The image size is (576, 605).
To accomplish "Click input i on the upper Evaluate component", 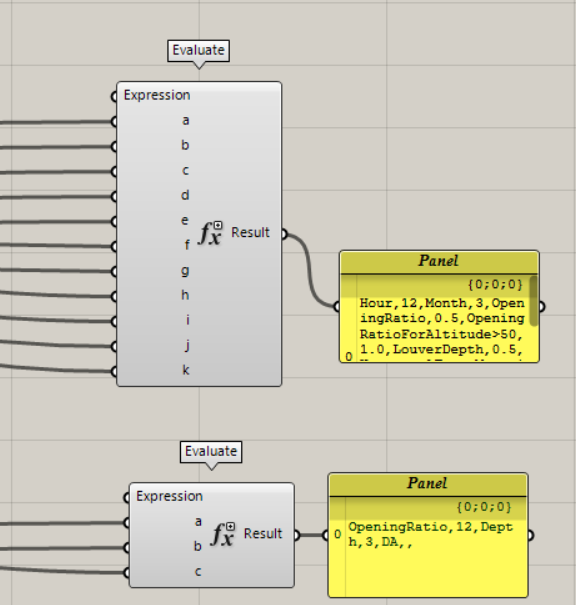I will [188, 320].
